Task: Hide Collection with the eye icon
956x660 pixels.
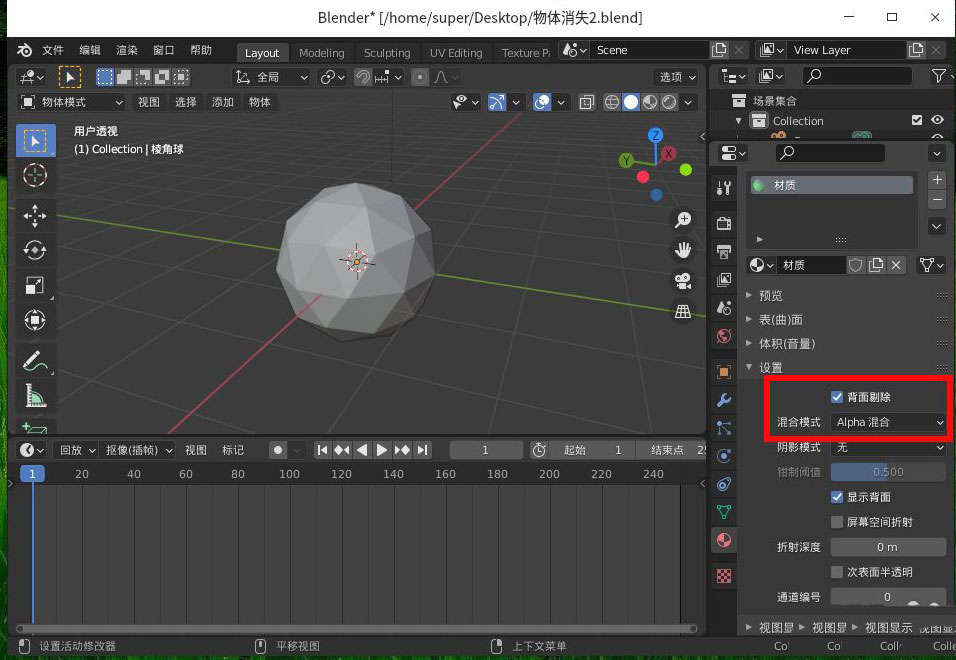Action: [937, 120]
